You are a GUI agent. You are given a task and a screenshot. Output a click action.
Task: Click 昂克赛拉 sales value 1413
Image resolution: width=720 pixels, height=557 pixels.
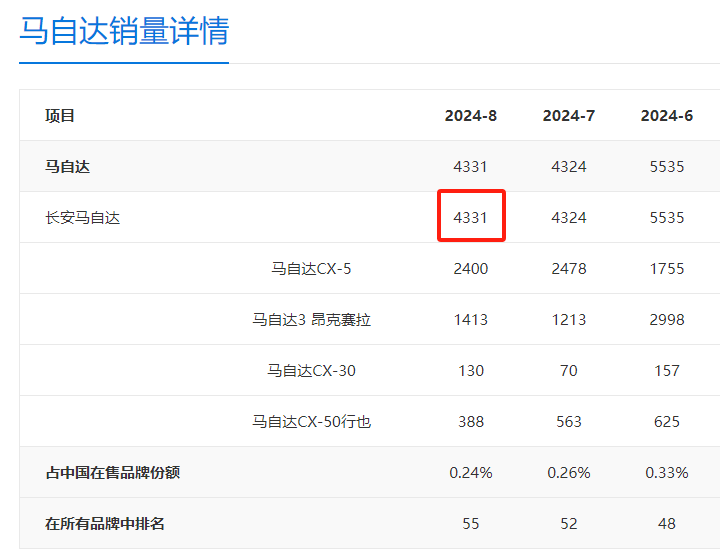471,320
